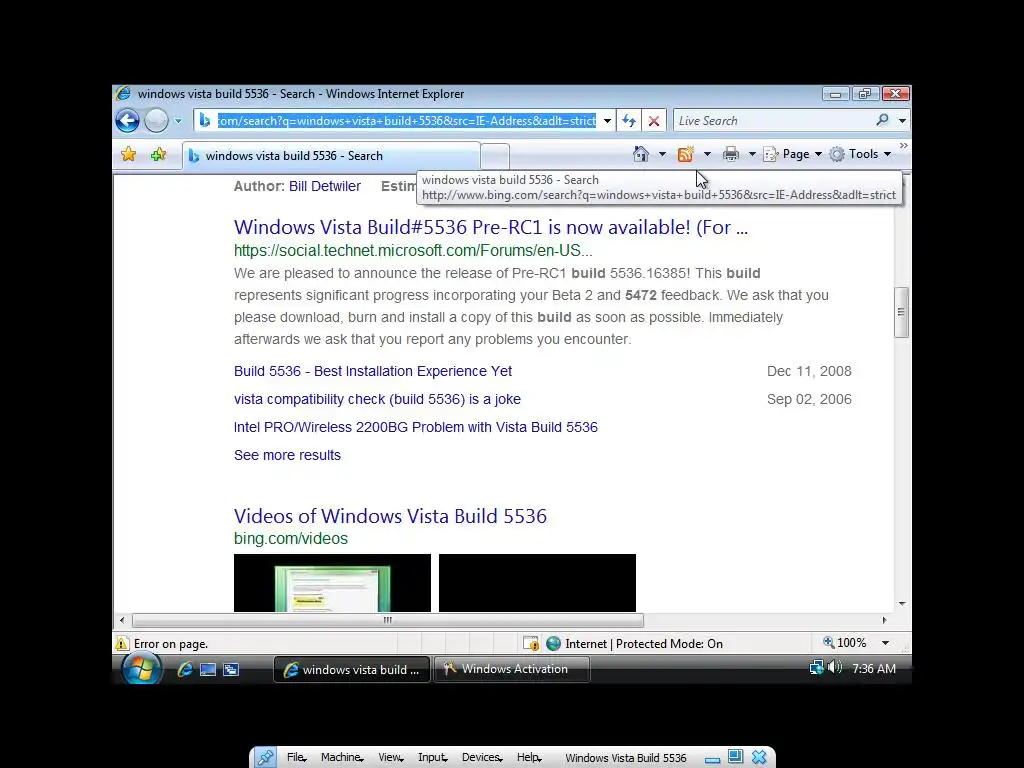Click the vertical scrollbar thumb
Image resolution: width=1024 pixels, height=768 pixels.
pos(901,312)
